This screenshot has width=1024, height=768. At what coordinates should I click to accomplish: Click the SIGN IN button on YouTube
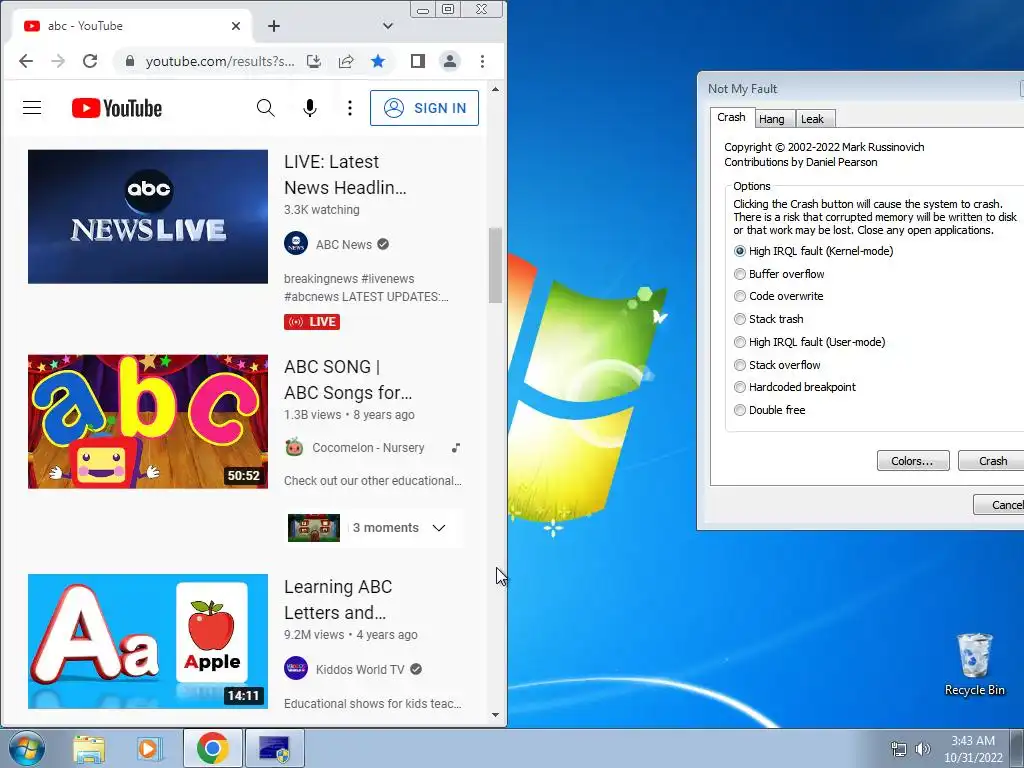coord(424,108)
